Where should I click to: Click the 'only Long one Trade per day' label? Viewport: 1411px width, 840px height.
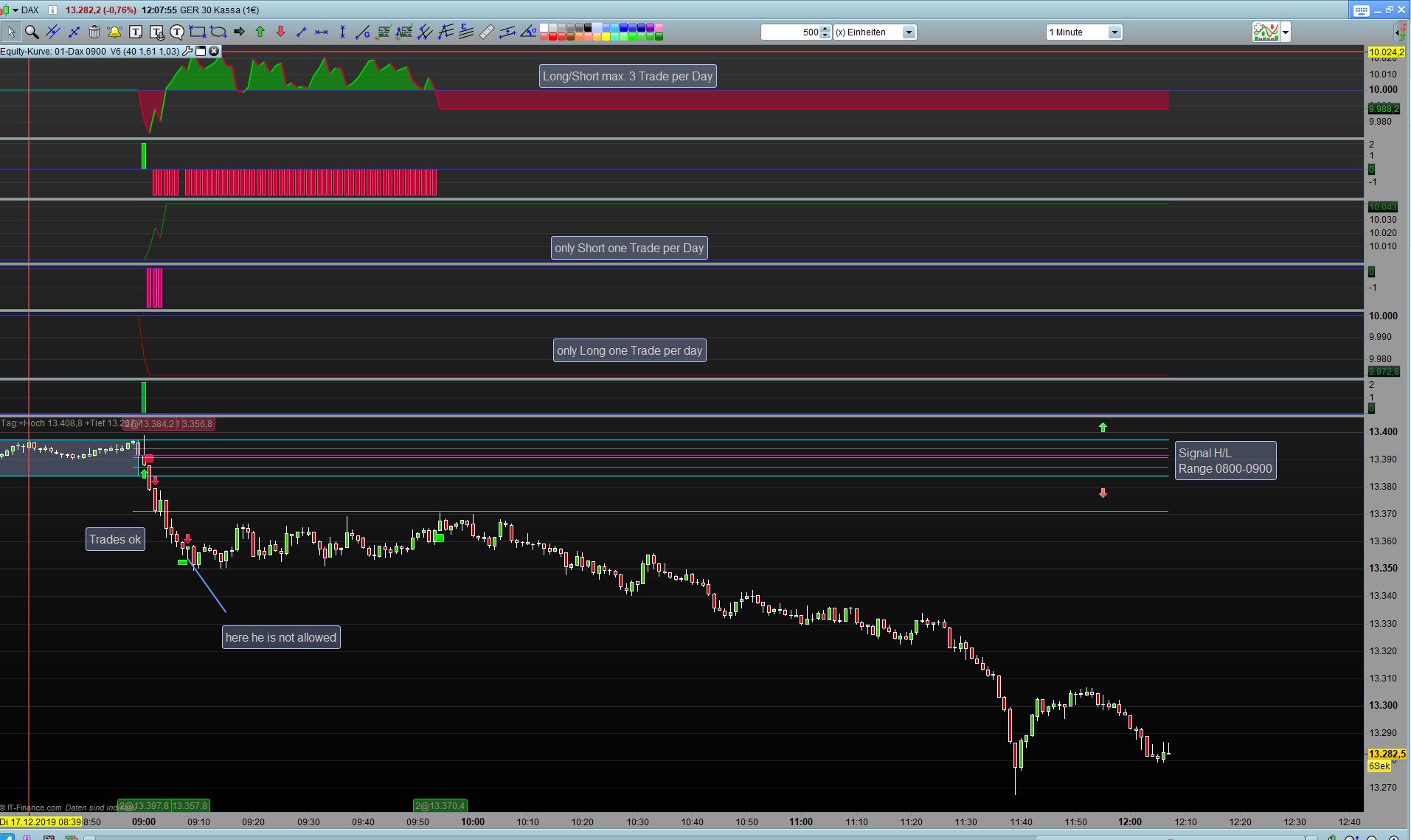pos(630,350)
